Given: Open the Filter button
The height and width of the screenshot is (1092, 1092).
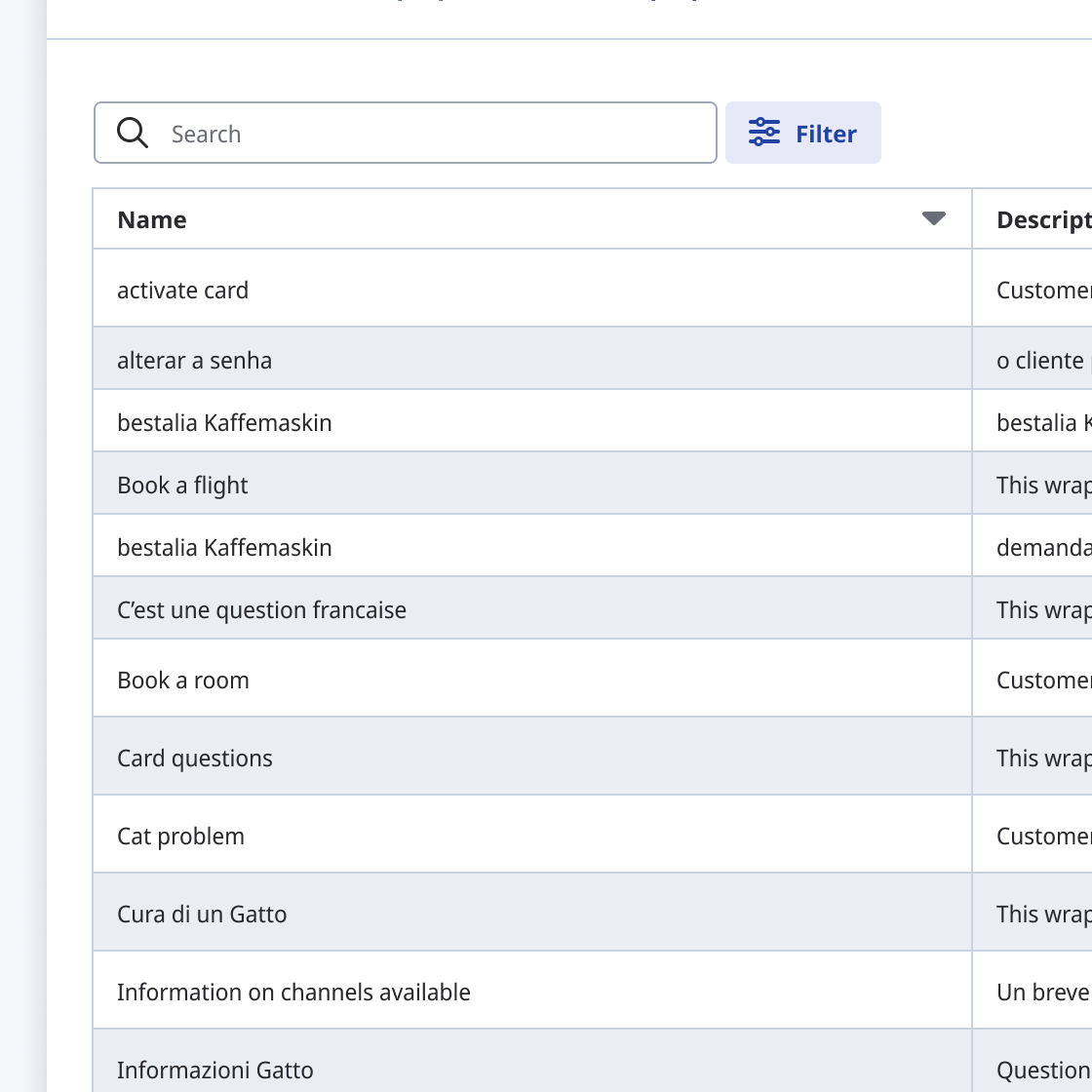Looking at the screenshot, I should (x=803, y=133).
